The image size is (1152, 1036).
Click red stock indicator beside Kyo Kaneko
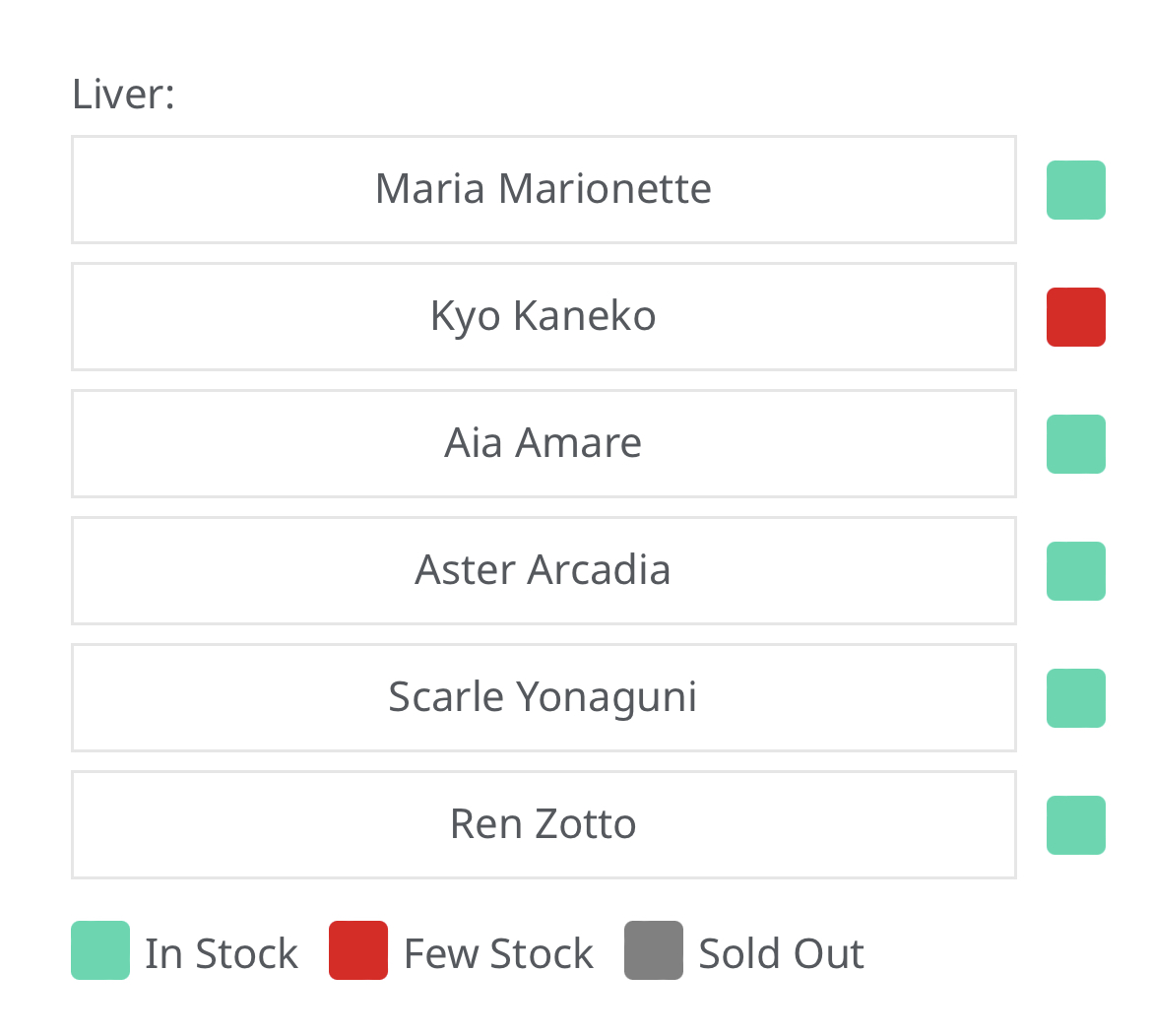pyautogui.click(x=1075, y=317)
